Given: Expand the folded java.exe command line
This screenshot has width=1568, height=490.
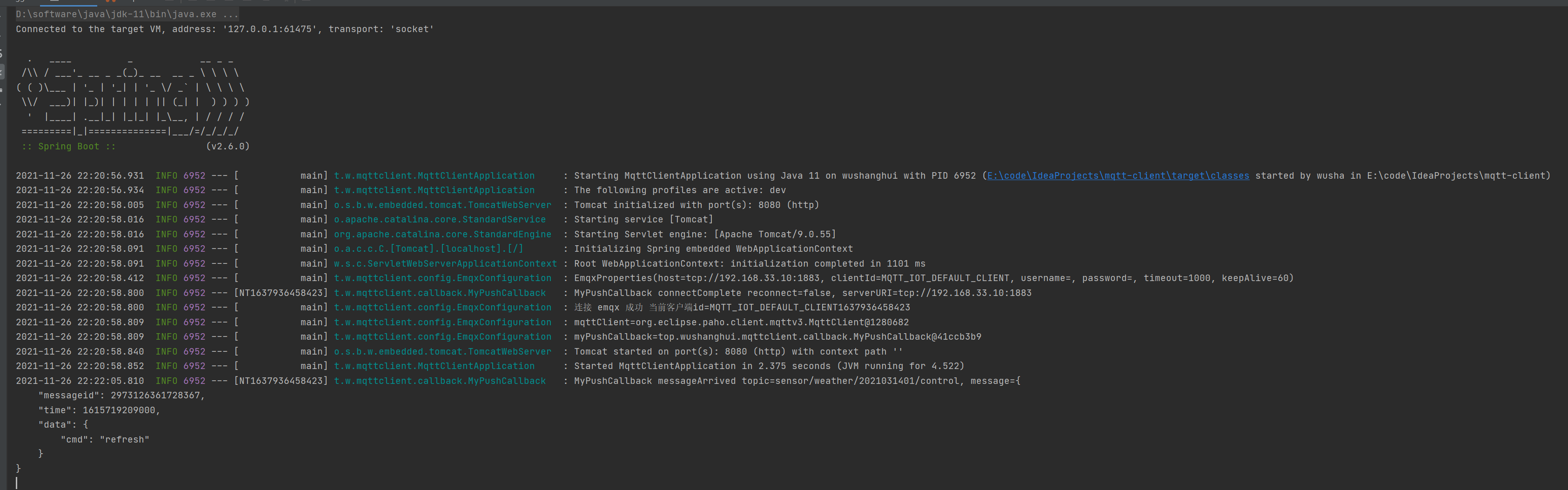Looking at the screenshot, I should (127, 14).
